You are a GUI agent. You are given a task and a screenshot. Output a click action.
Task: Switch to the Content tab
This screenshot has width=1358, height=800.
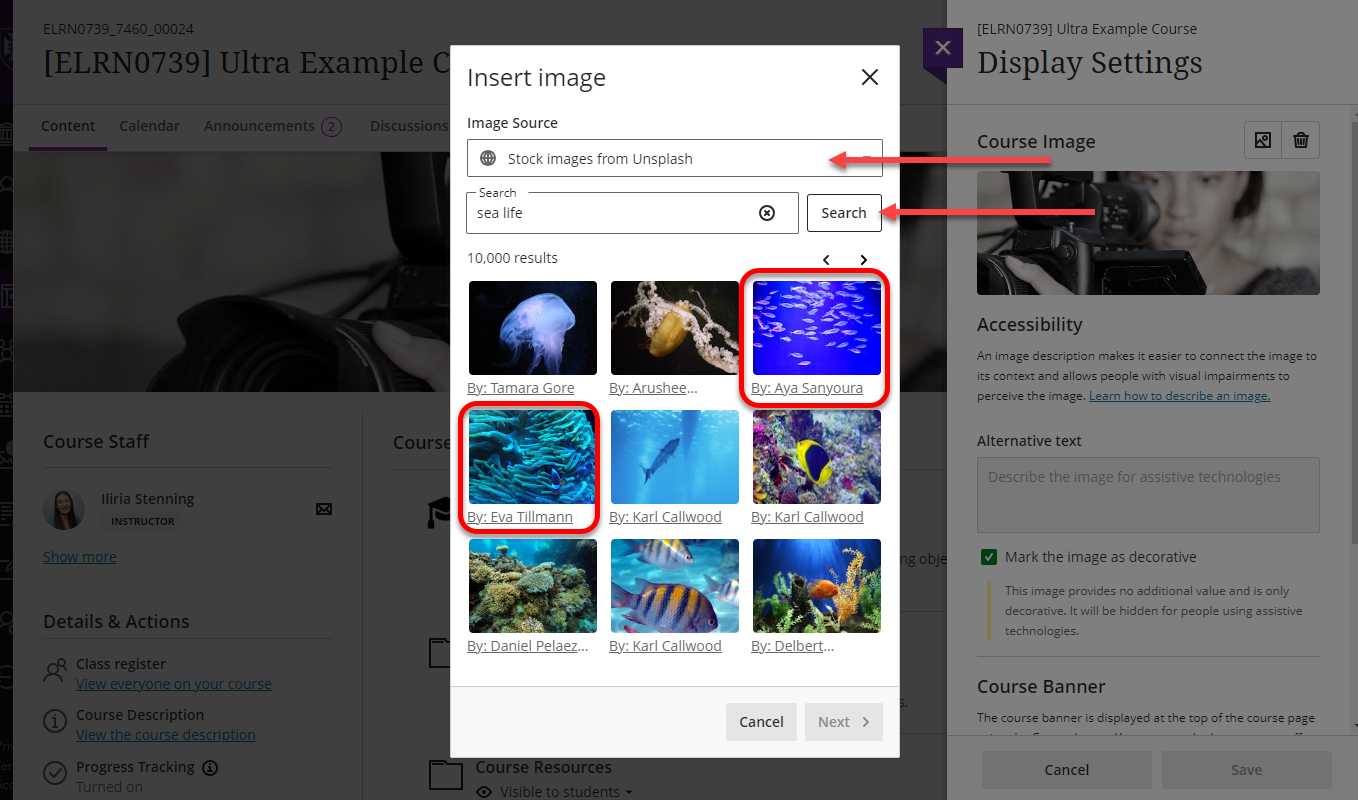(68, 126)
